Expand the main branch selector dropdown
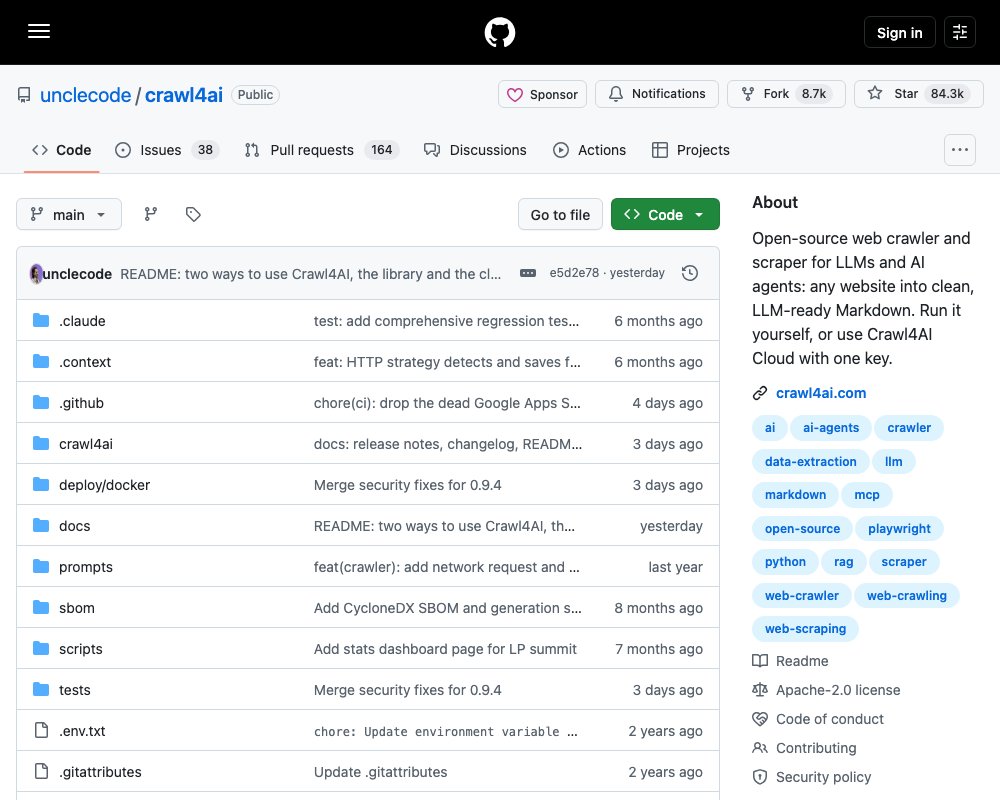The image size is (1000, 800). pos(69,214)
